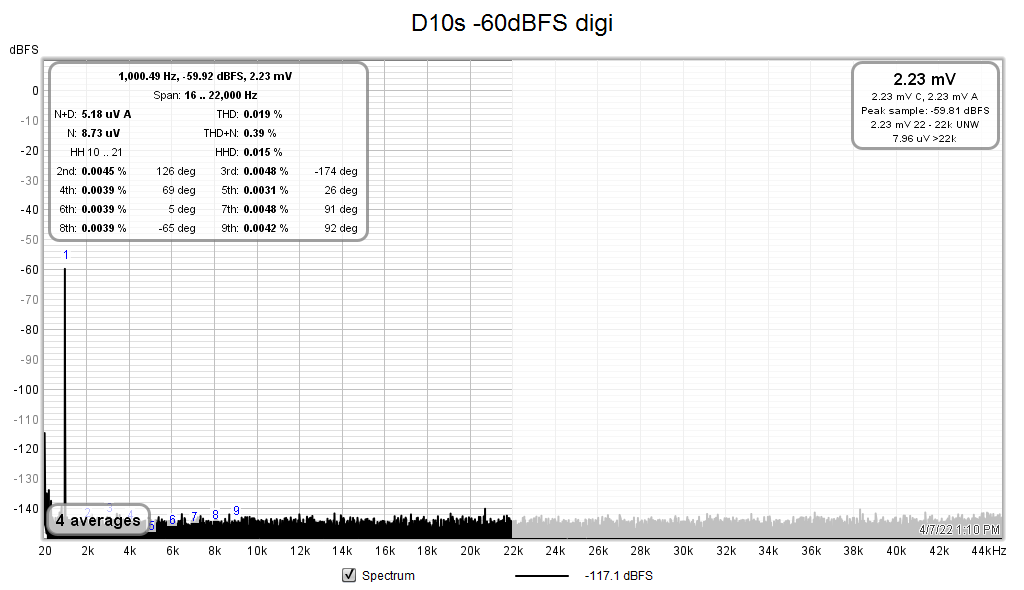Click the N 8.73 uV noise value

(101, 133)
